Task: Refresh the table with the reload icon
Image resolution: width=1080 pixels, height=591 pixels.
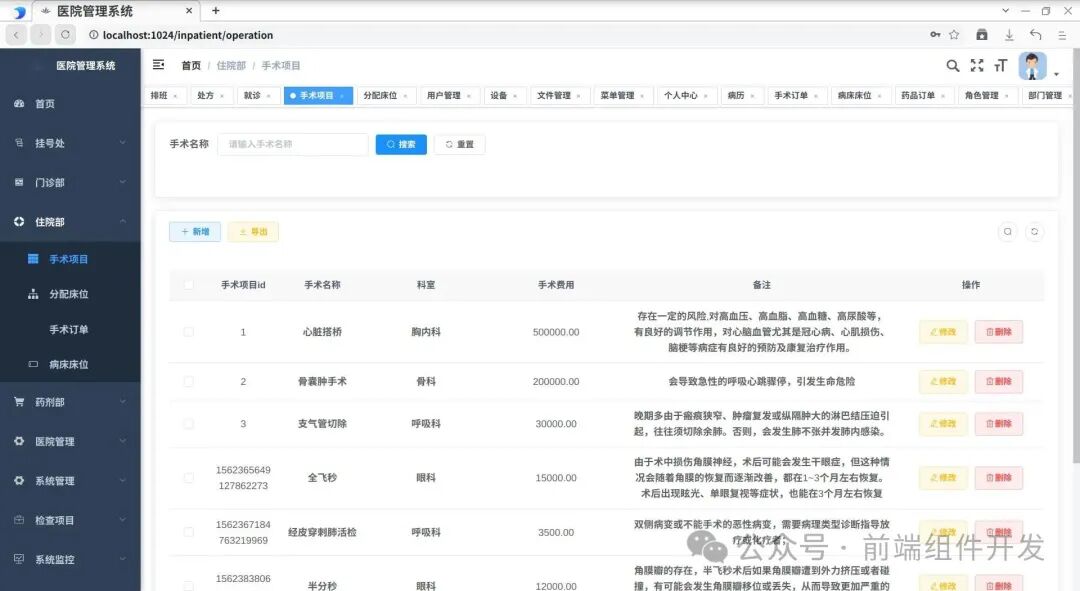Action: (x=1035, y=231)
